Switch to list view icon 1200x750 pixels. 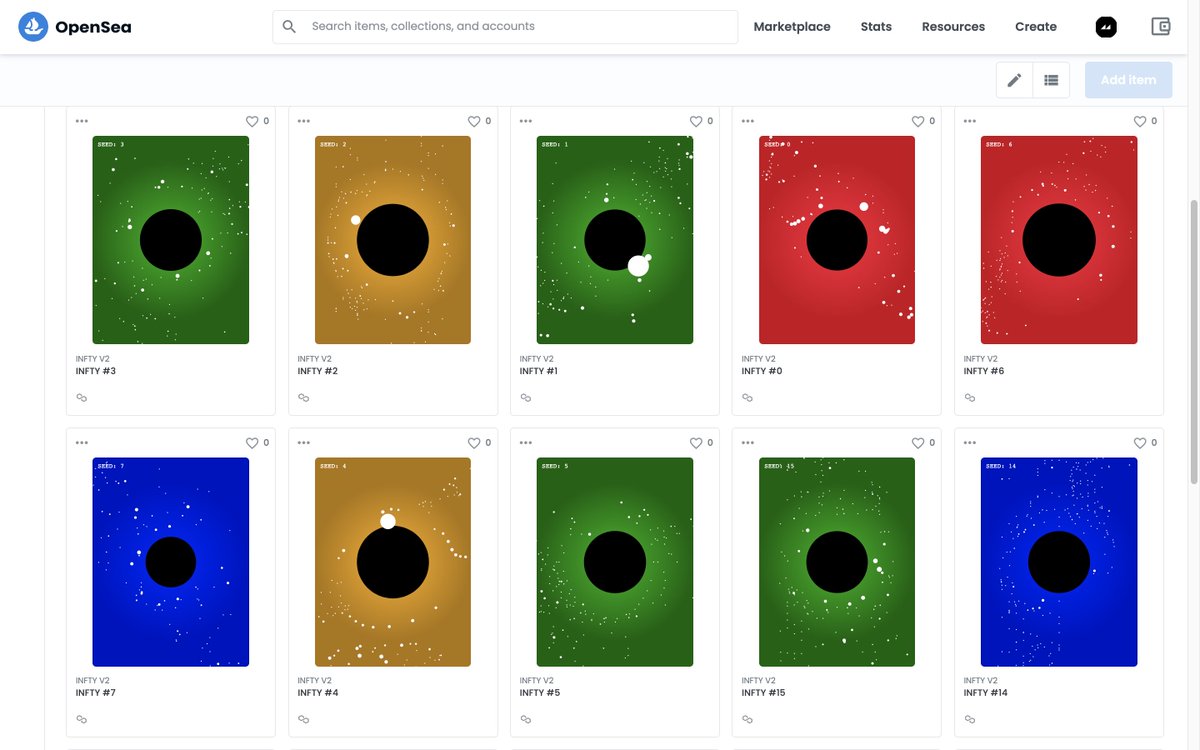point(1051,80)
